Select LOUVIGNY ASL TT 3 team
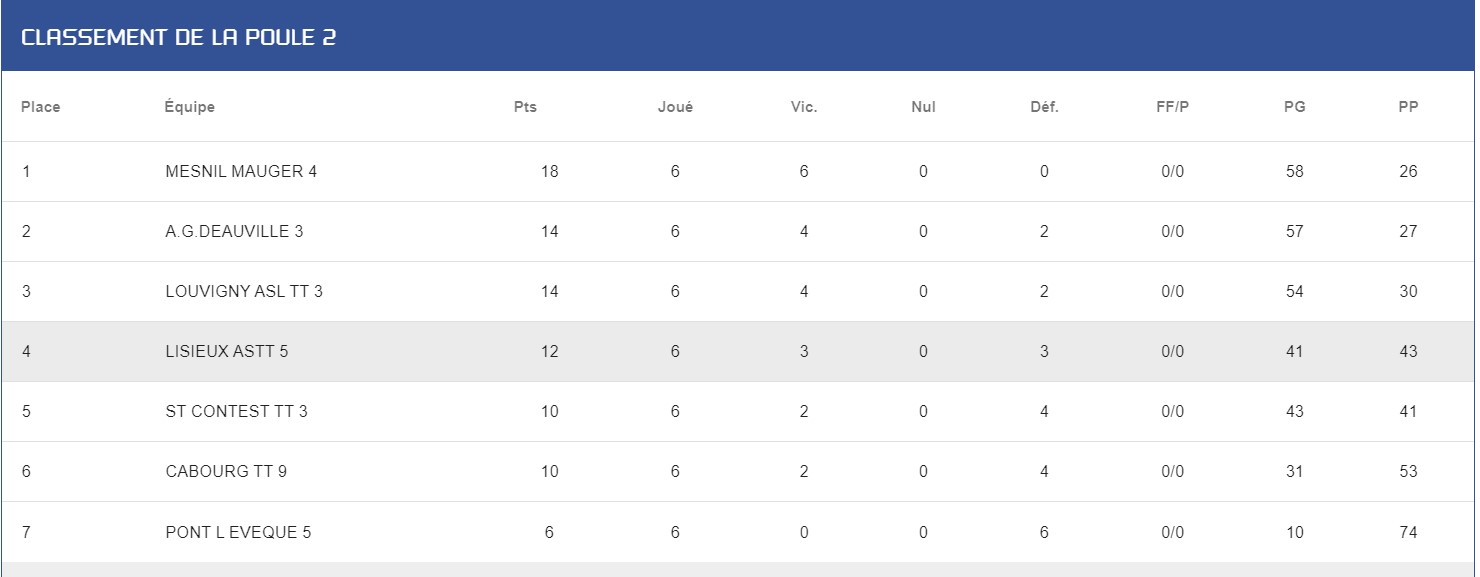1480x577 pixels. [244, 291]
